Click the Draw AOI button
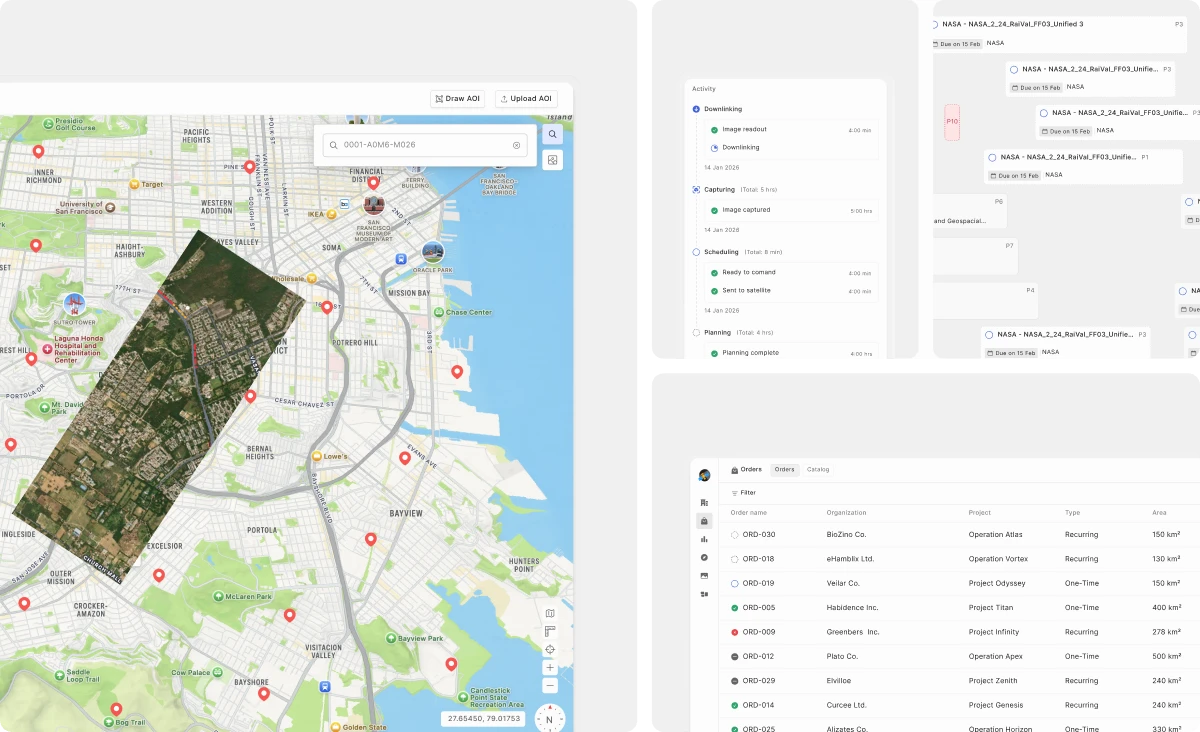 [457, 99]
